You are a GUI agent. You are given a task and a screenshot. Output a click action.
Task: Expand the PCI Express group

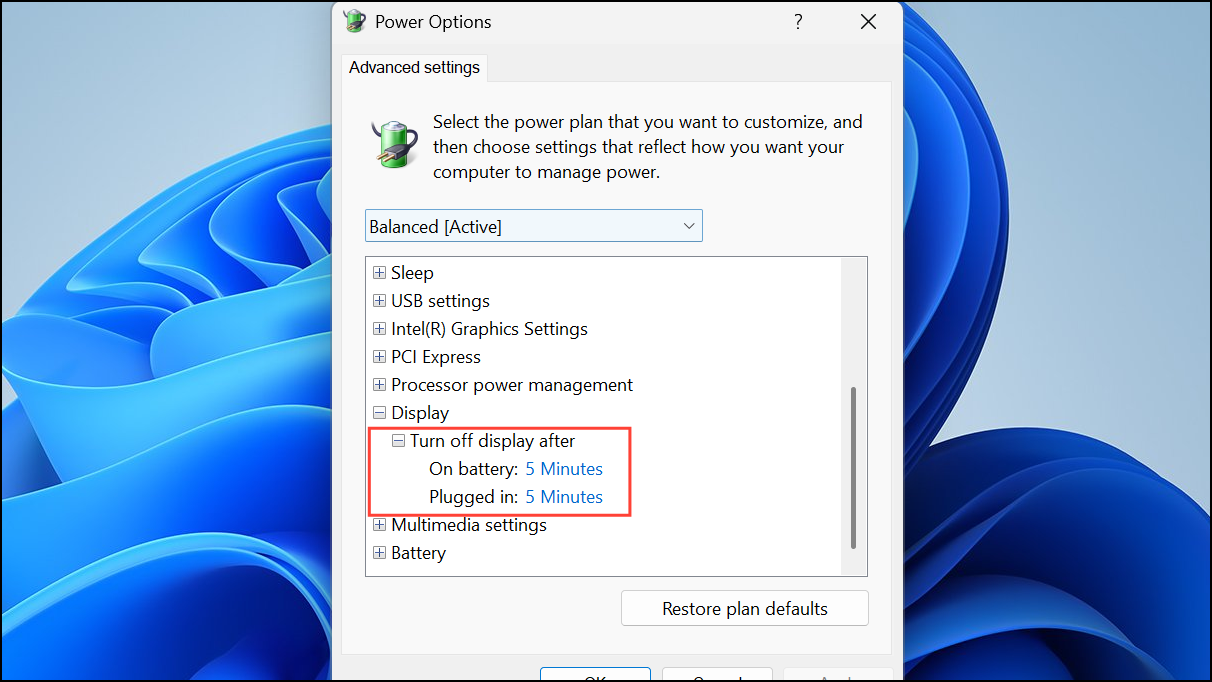pos(379,356)
